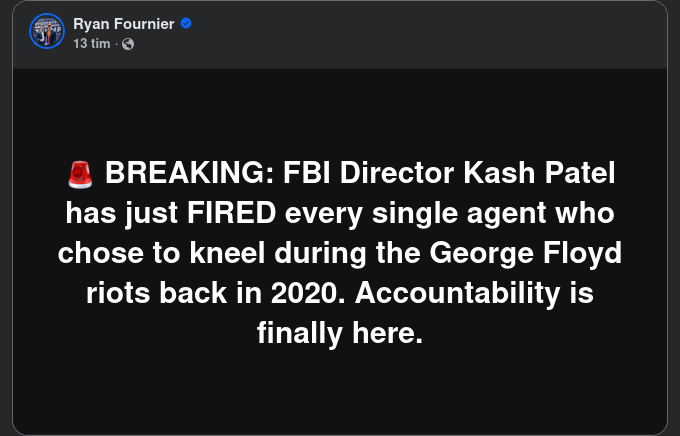Image resolution: width=680 pixels, height=436 pixels.
Task: Click the word "Director" in the post
Action: 398,174
